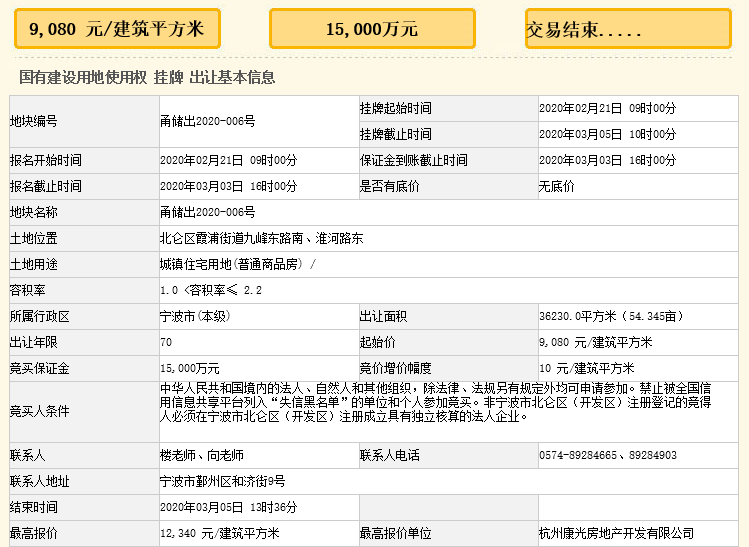Select the 国有建设用地使用权 挂牌 出让基本信息 heading

147,77
